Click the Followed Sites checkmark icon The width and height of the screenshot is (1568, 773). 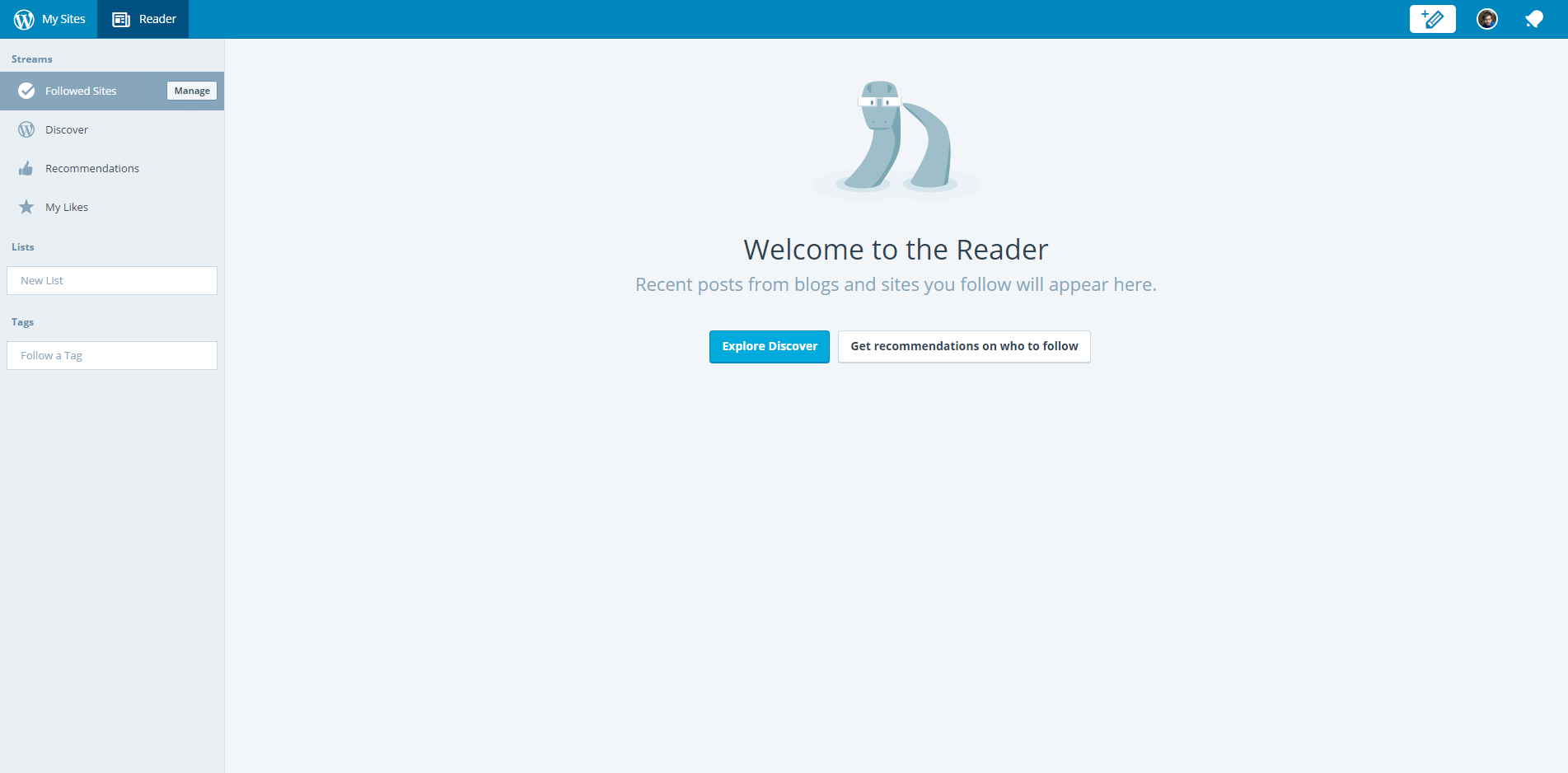coord(26,91)
